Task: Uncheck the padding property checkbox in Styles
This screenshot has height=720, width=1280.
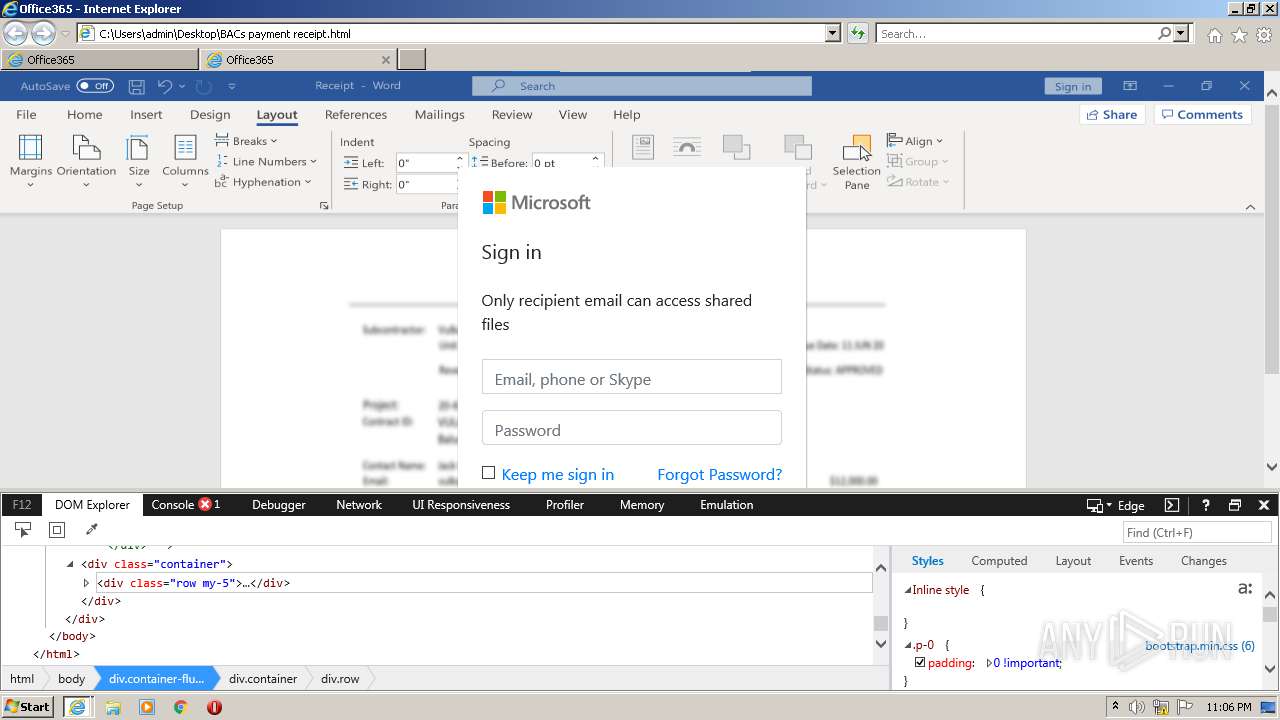Action: coord(920,662)
